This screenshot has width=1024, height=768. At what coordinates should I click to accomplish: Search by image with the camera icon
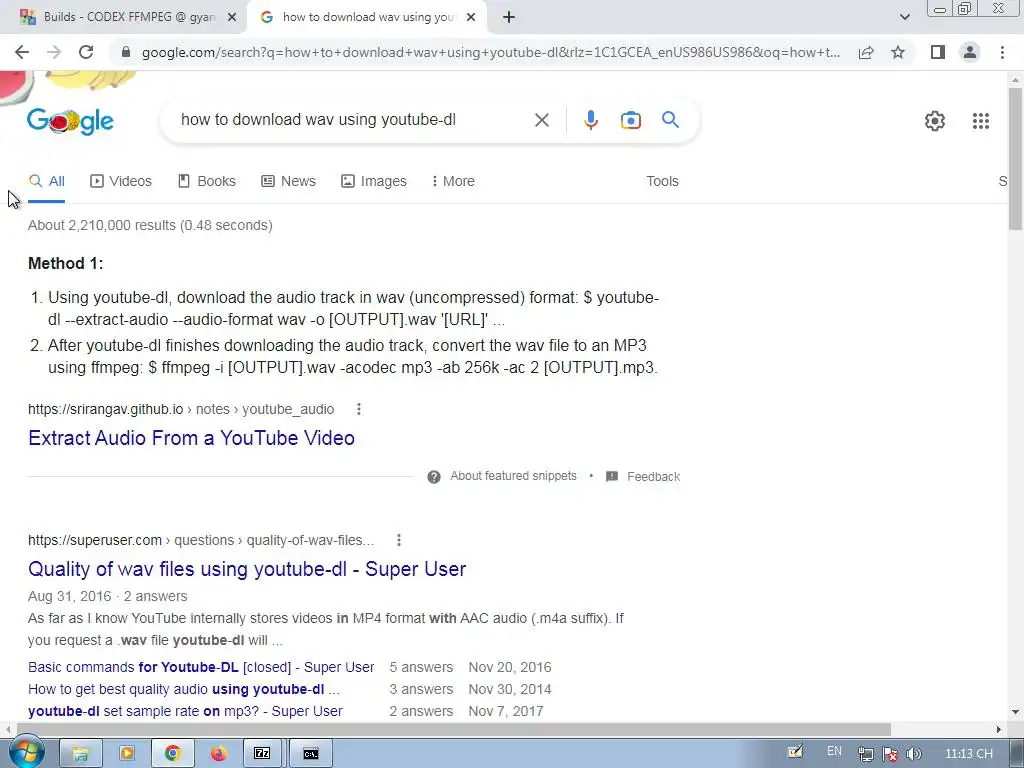coord(630,120)
